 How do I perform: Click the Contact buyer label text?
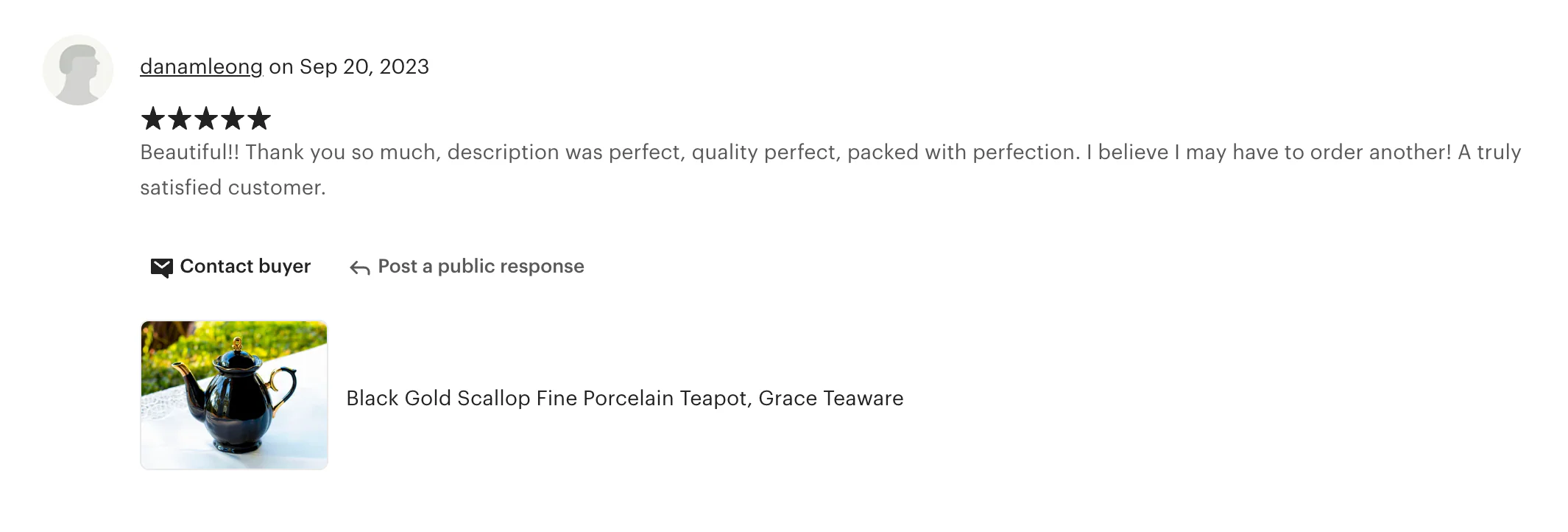245,267
